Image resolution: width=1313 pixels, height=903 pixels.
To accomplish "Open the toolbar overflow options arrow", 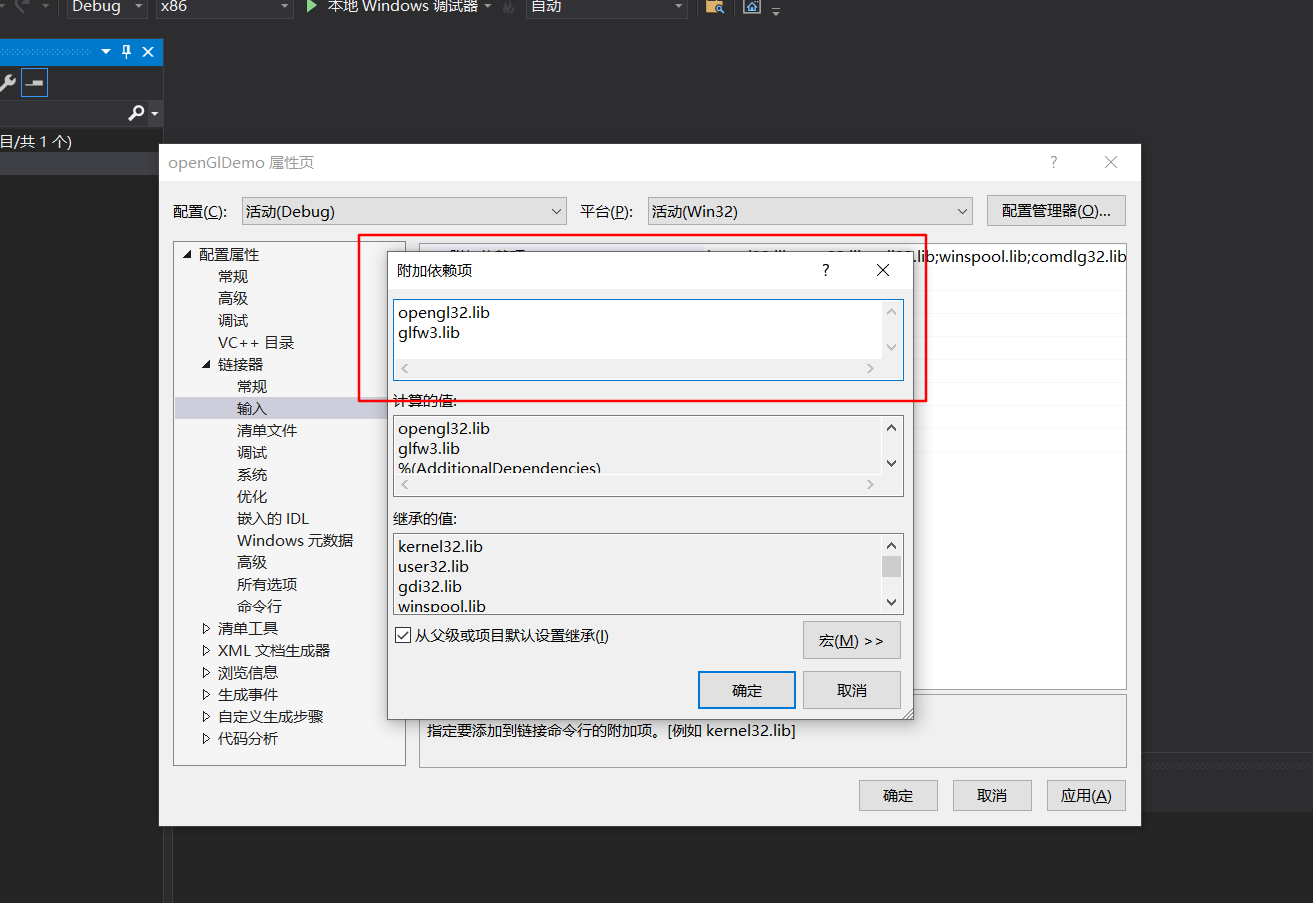I will pos(776,11).
